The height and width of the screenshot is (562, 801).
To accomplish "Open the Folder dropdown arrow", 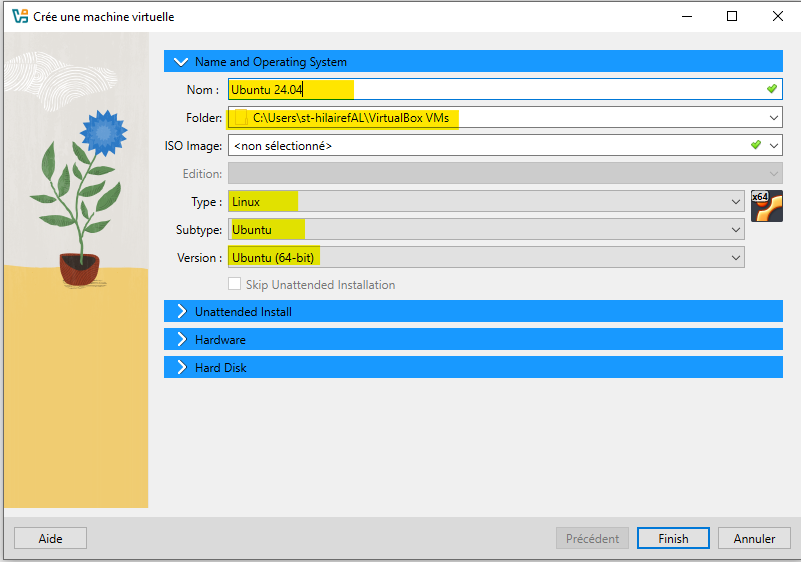I will (x=774, y=118).
